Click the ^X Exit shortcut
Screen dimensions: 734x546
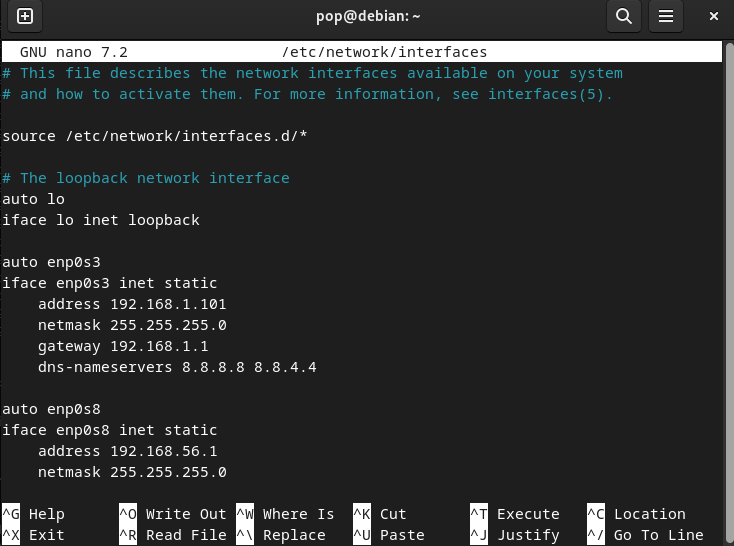(x=34, y=535)
